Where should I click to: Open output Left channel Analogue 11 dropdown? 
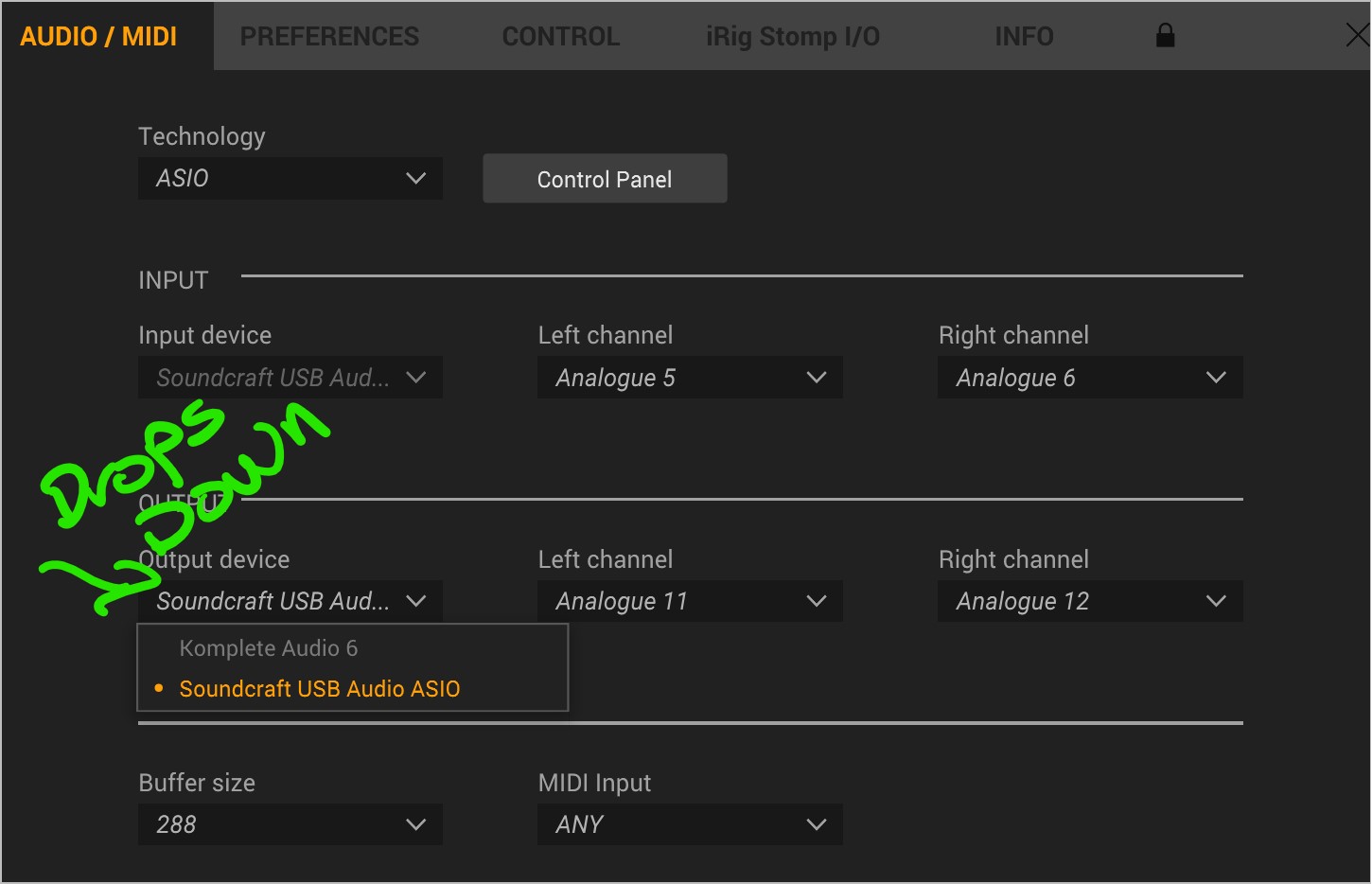point(690,601)
